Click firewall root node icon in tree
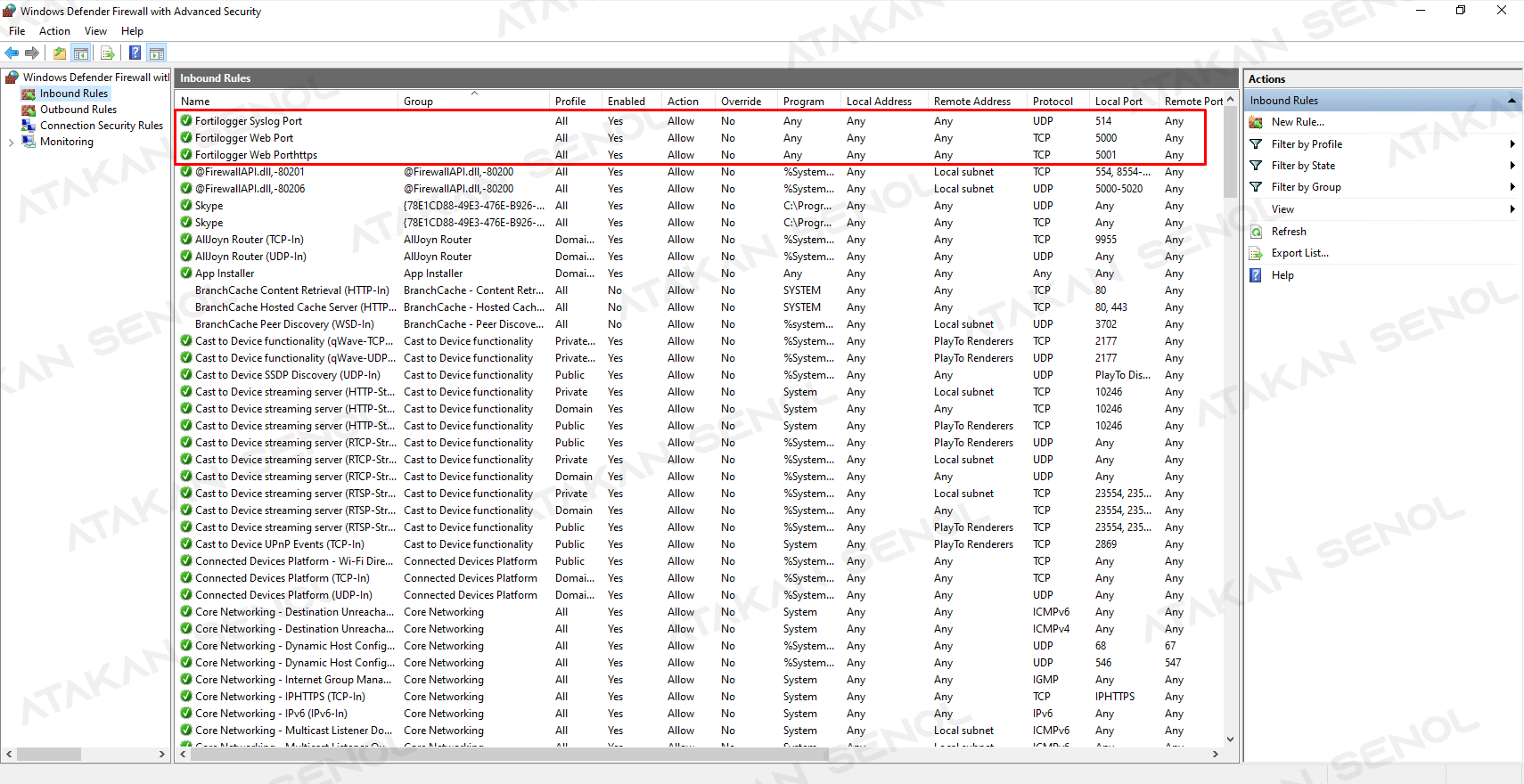This screenshot has height=784, width=1524. (12, 78)
